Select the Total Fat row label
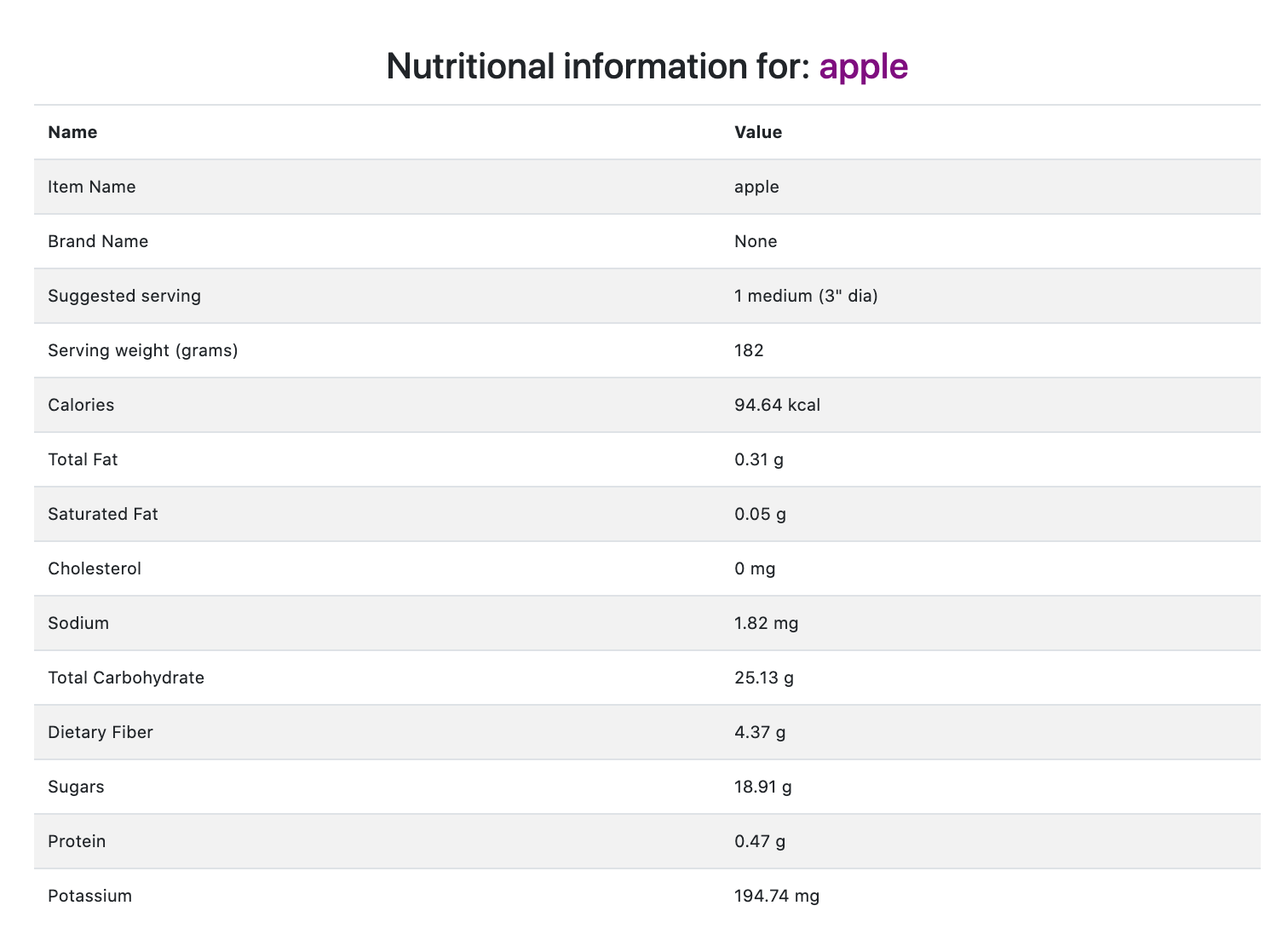The image size is (1288, 946). click(x=83, y=459)
